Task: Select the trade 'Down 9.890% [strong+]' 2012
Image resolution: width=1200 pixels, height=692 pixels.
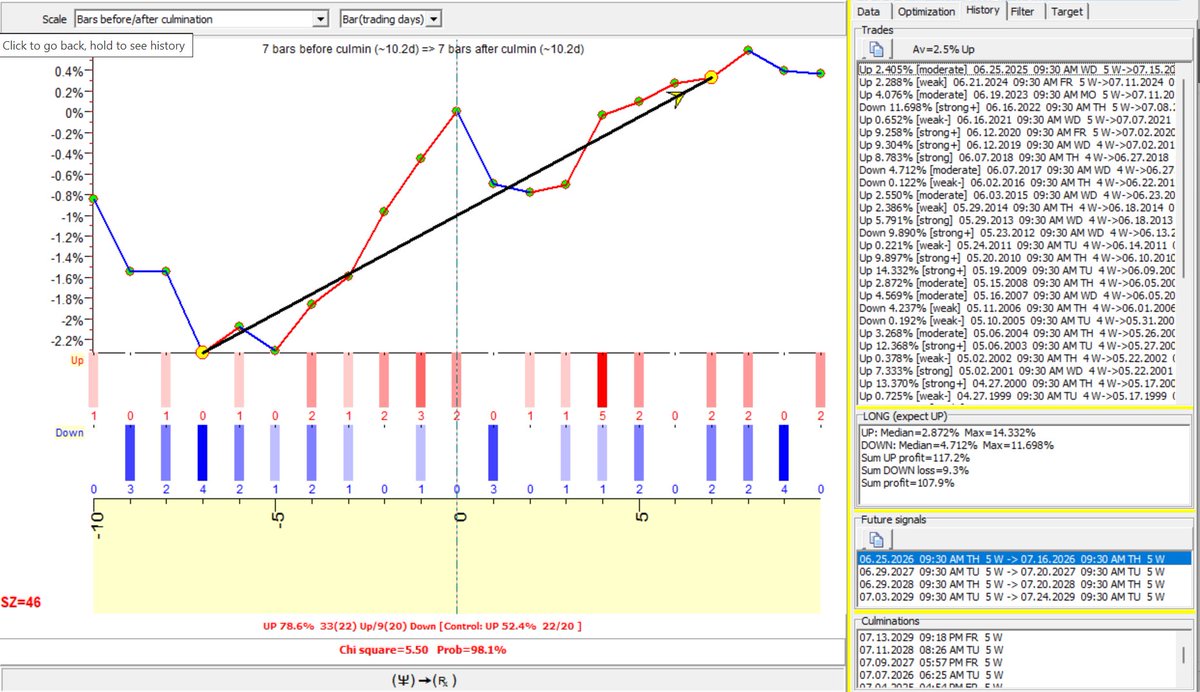Action: pyautogui.click(x=1016, y=232)
